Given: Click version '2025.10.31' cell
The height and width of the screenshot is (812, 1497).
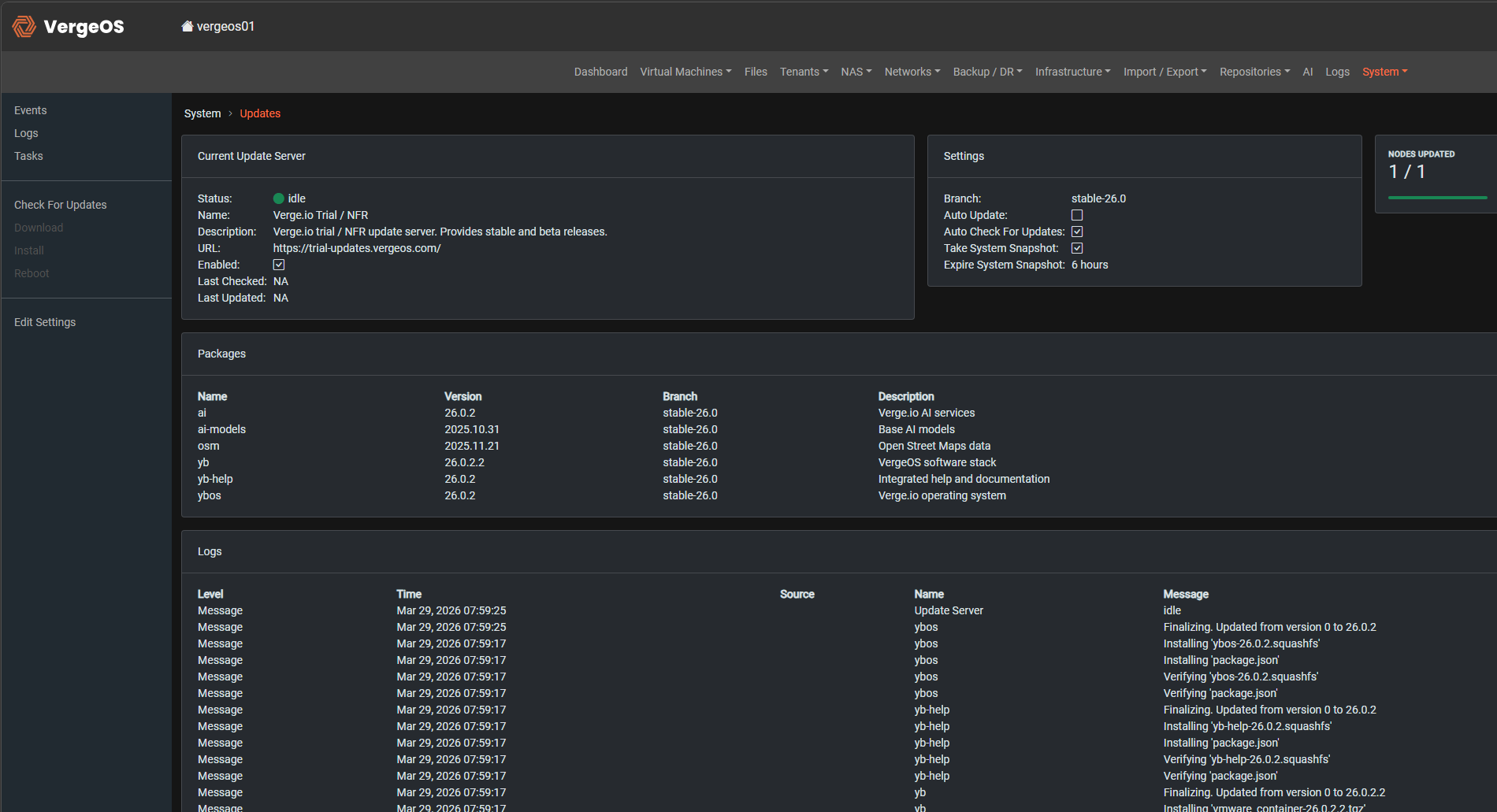Looking at the screenshot, I should pos(472,429).
